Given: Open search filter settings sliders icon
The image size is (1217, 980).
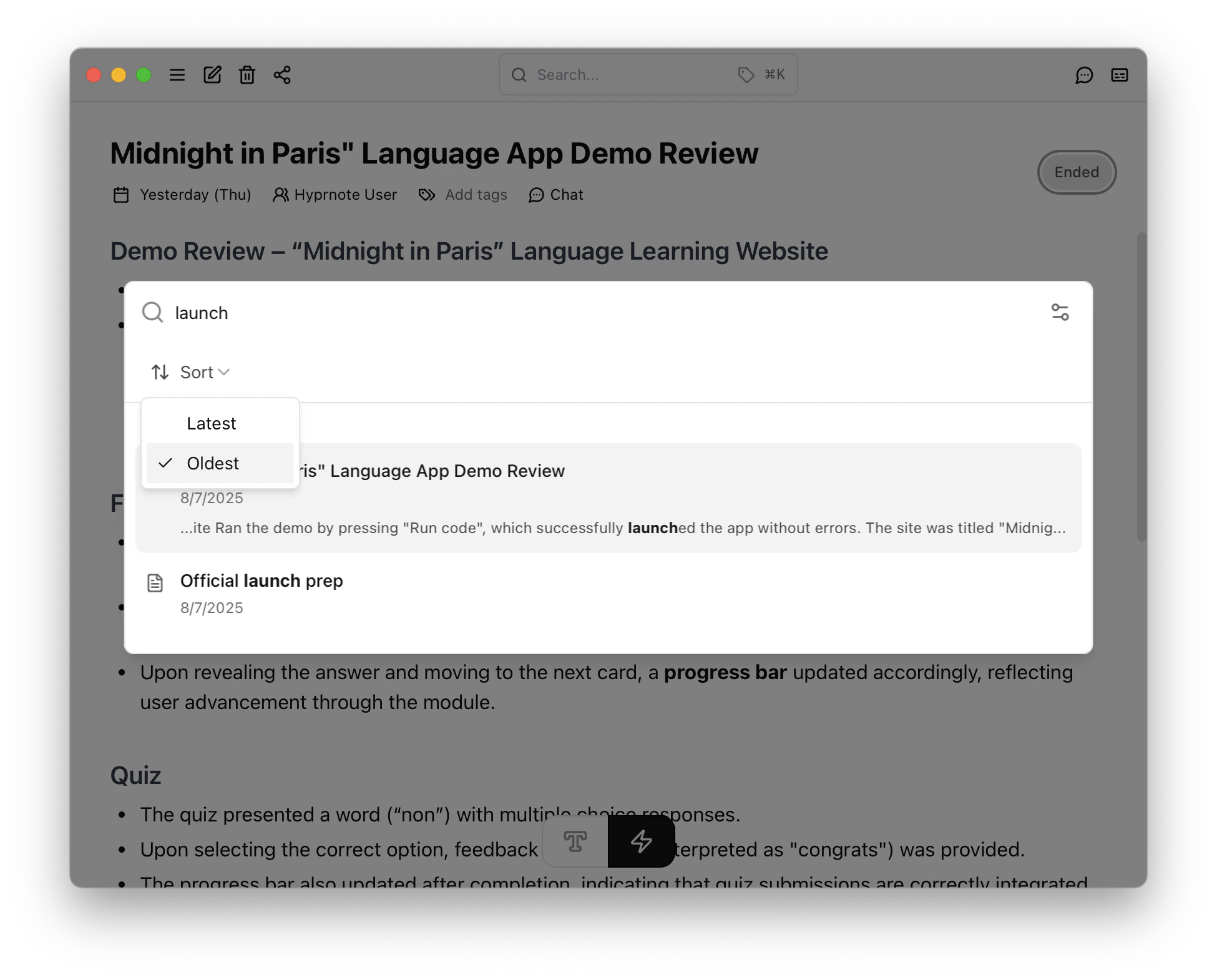Looking at the screenshot, I should [x=1060, y=312].
